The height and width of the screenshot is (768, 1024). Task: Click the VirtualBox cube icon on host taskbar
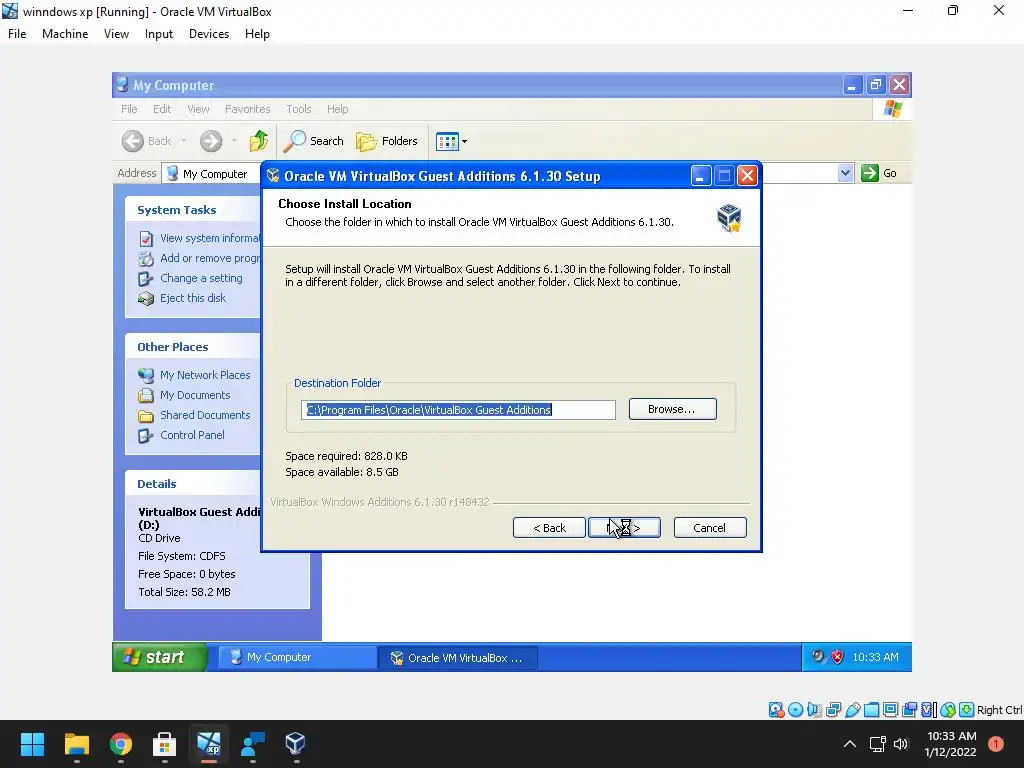295,744
